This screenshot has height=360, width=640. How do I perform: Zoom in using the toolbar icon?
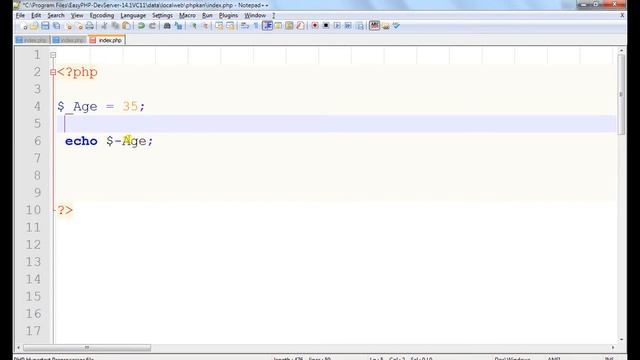pyautogui.click(x=193, y=26)
